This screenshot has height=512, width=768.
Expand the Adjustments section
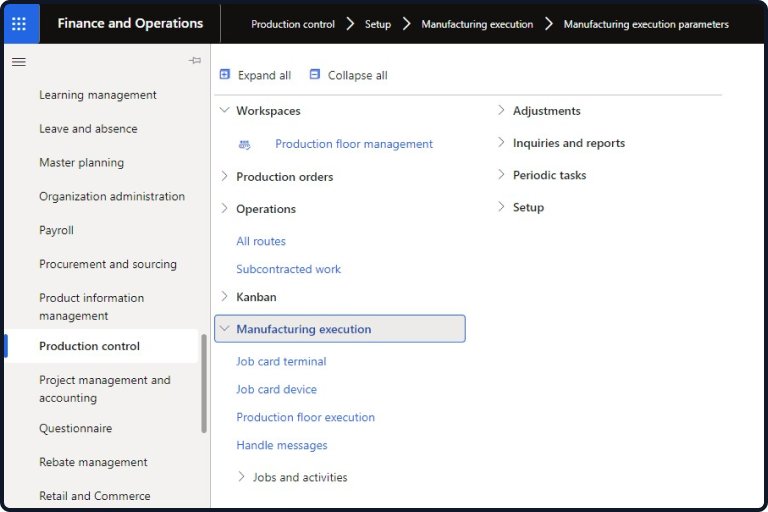(x=501, y=110)
